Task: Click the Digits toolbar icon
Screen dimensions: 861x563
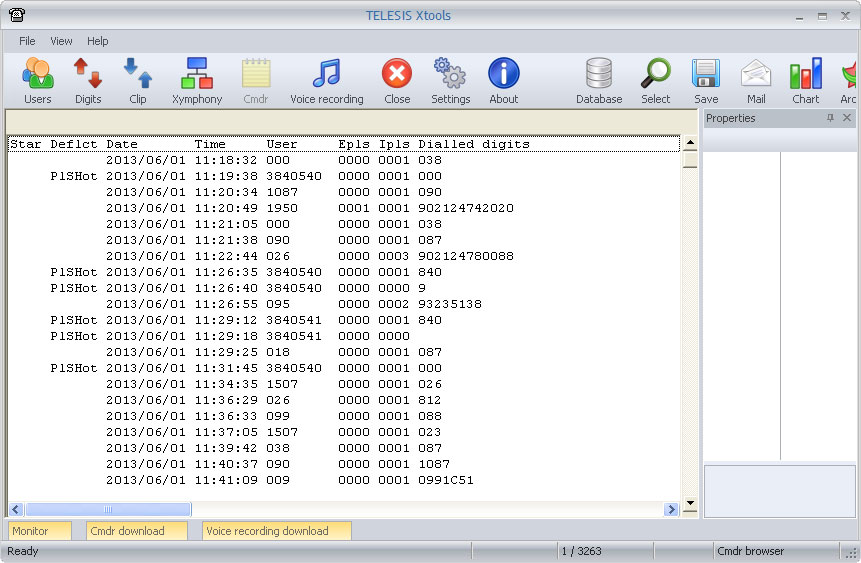Action: click(88, 80)
